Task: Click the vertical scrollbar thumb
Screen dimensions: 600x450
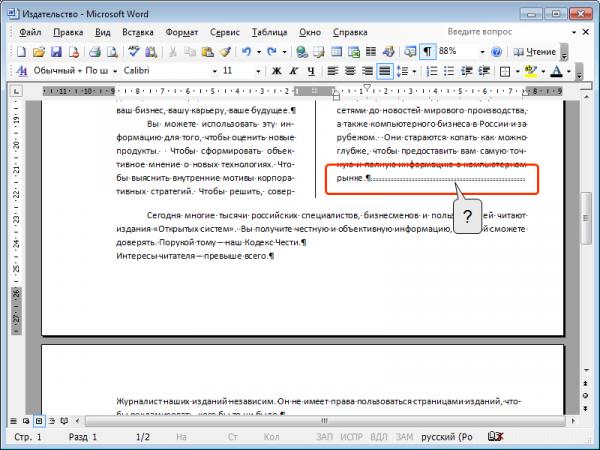Action: click(586, 218)
